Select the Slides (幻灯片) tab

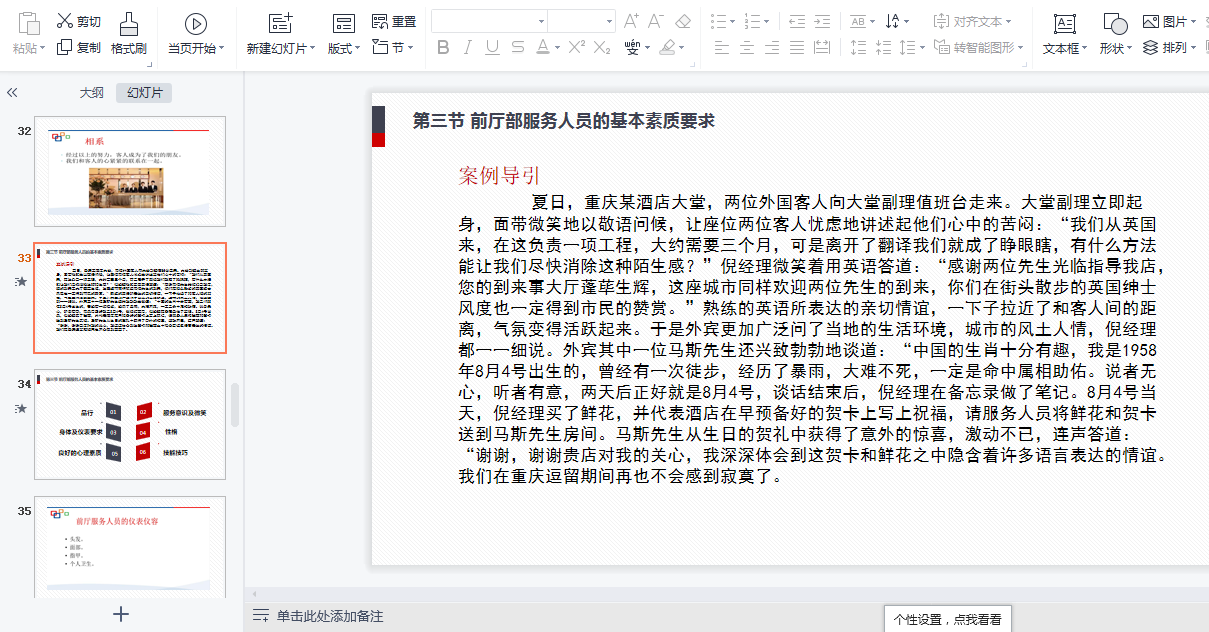[144, 93]
